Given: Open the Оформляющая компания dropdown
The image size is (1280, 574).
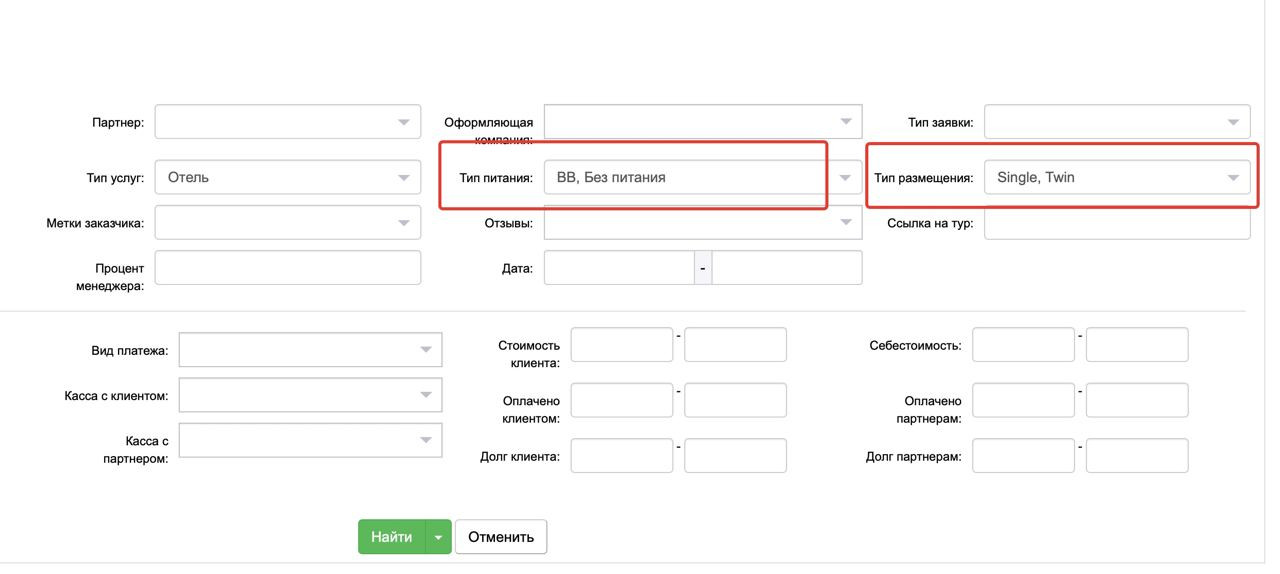Looking at the screenshot, I should click(x=702, y=122).
